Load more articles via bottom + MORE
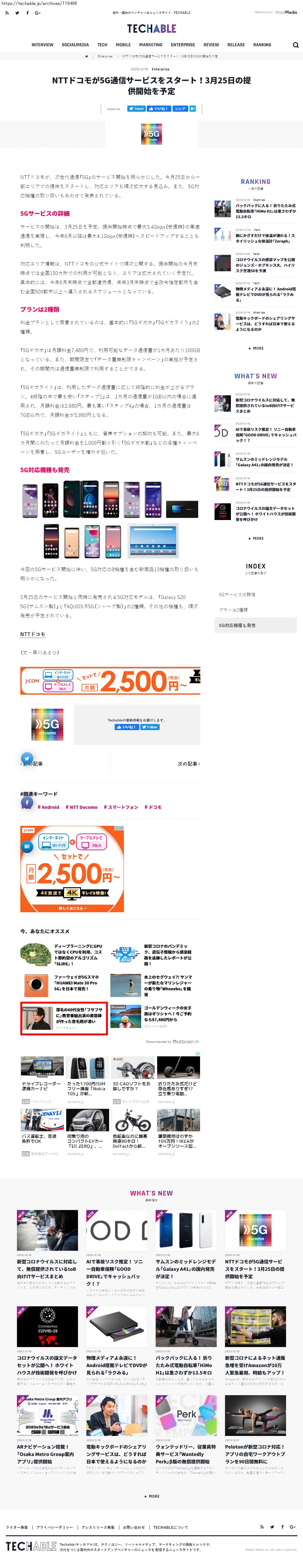 click(x=152, y=1496)
